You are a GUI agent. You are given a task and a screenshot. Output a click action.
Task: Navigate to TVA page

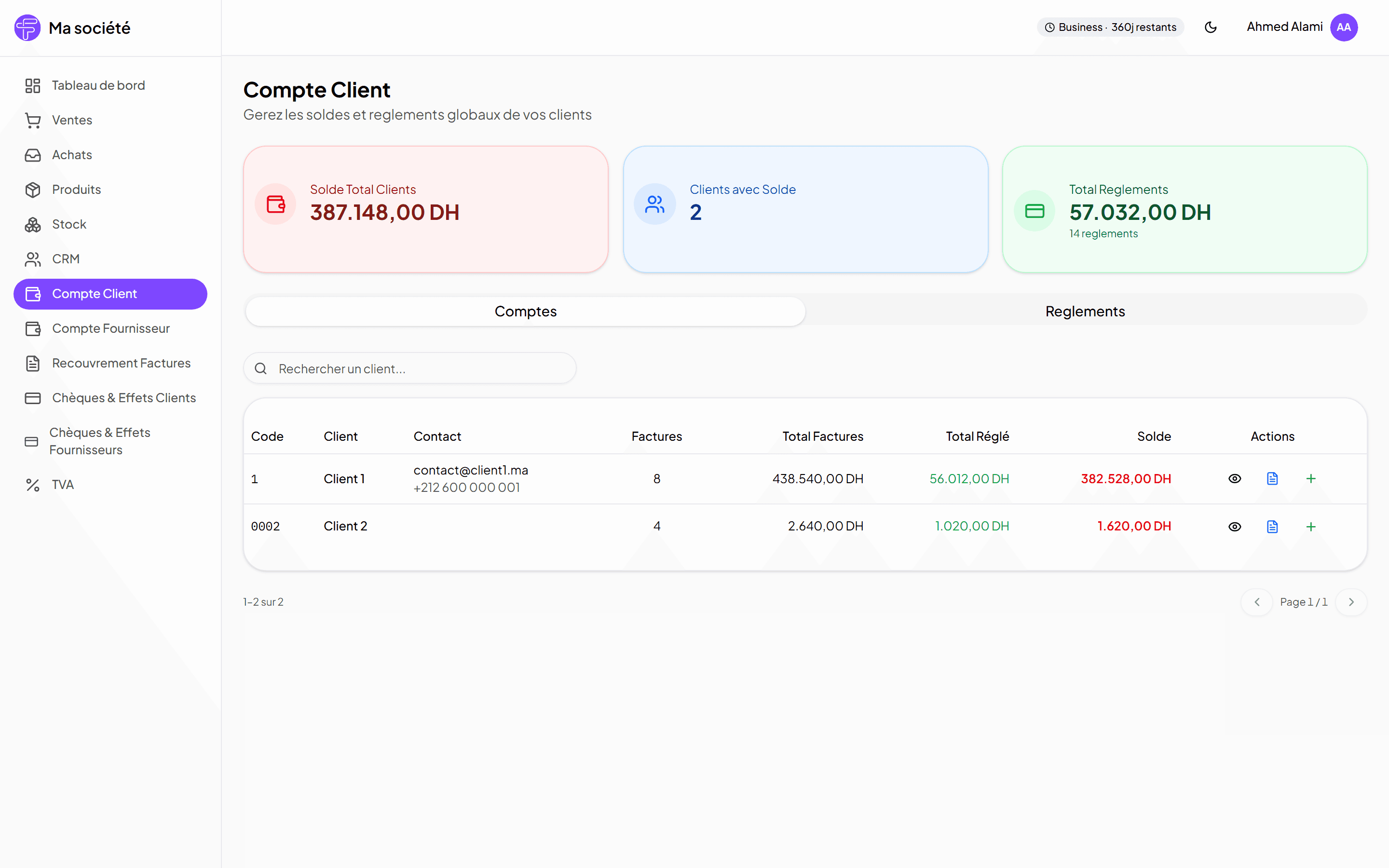110,485
